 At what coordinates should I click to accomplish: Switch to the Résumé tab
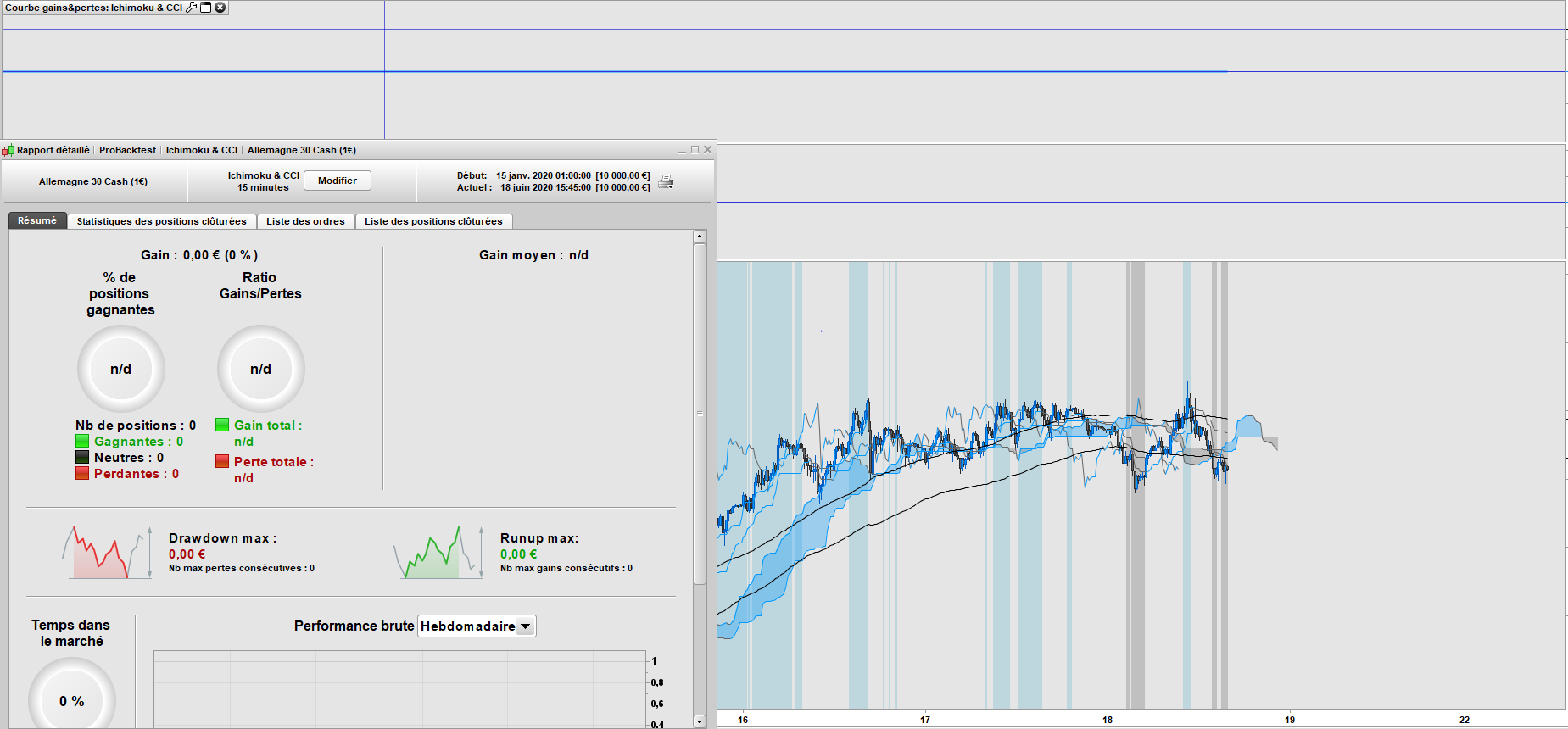(x=37, y=220)
